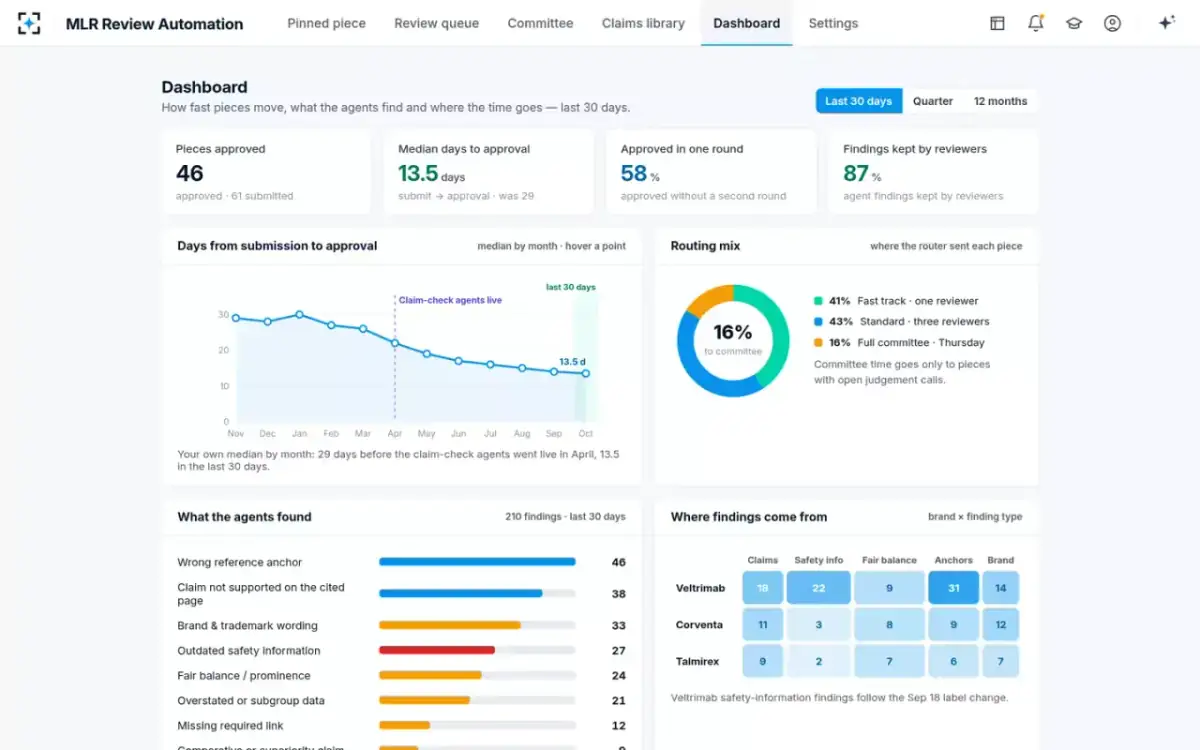Click 'Overstated or subgroup data' label
This screenshot has width=1200, height=750.
tap(251, 701)
